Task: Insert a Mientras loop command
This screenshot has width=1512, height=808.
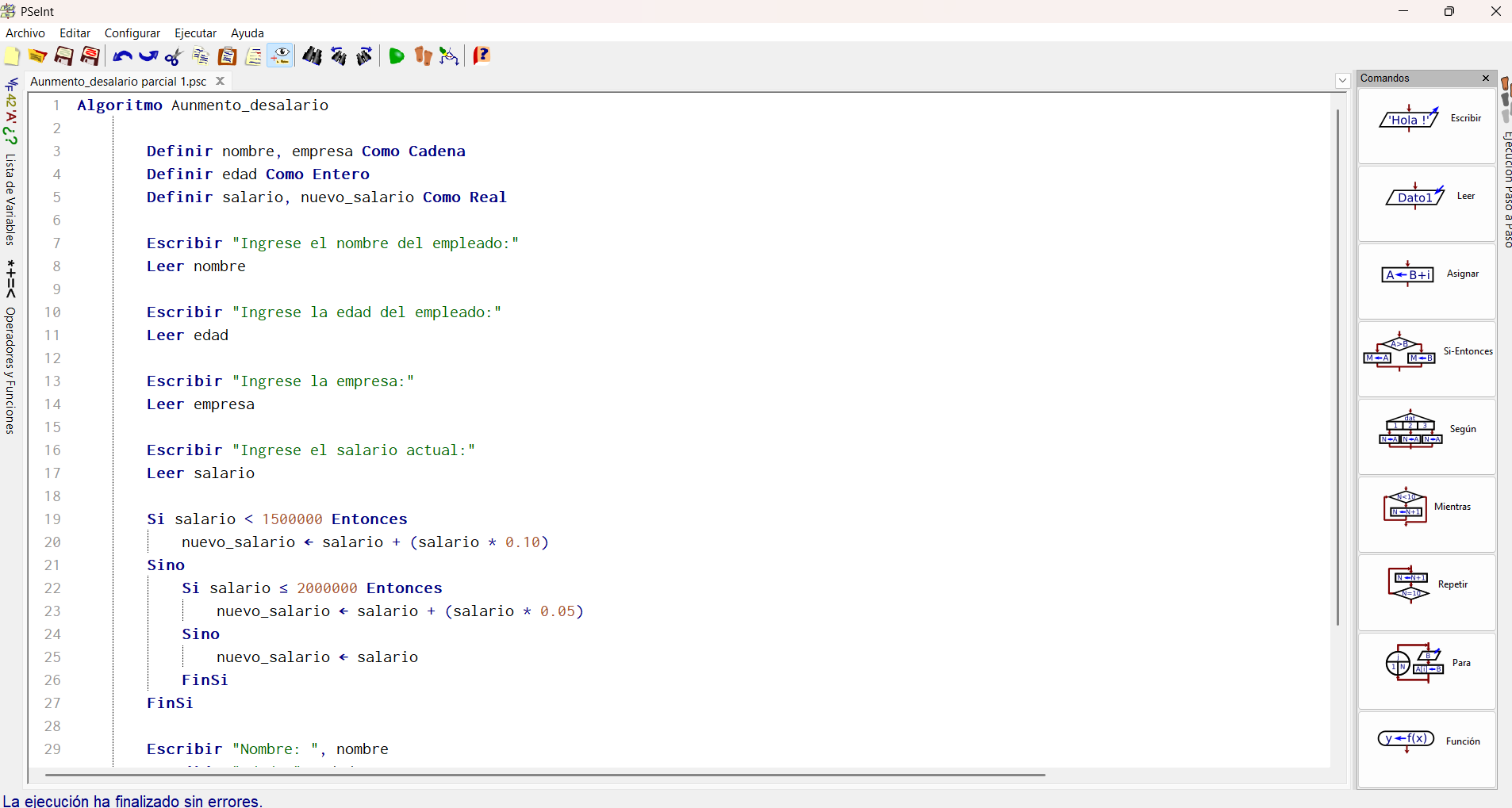Action: point(1426,507)
